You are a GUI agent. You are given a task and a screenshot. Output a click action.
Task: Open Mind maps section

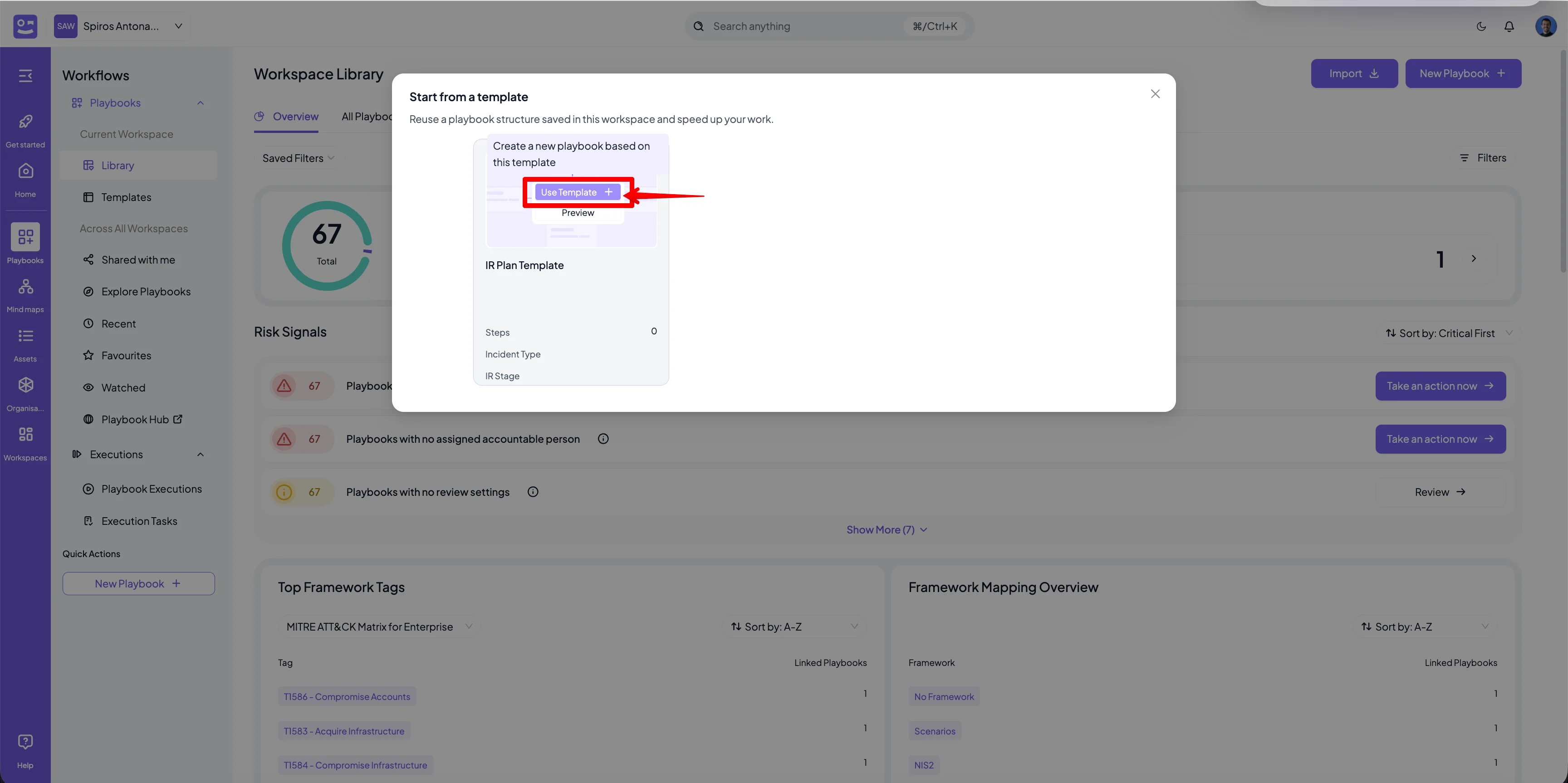[x=25, y=295]
